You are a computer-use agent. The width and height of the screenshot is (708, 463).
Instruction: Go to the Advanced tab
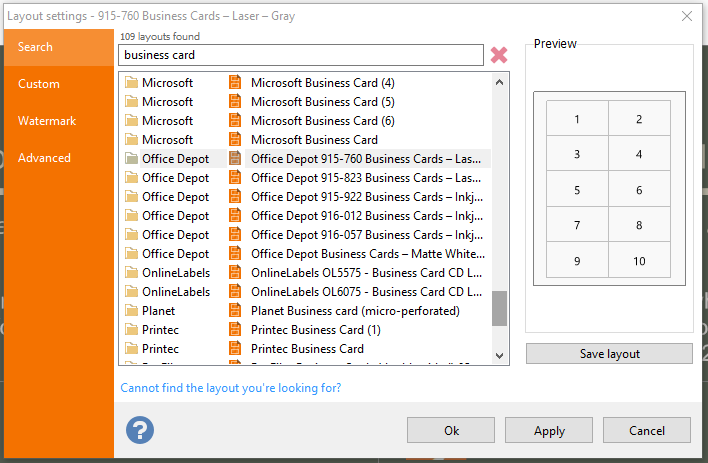pyautogui.click(x=44, y=158)
